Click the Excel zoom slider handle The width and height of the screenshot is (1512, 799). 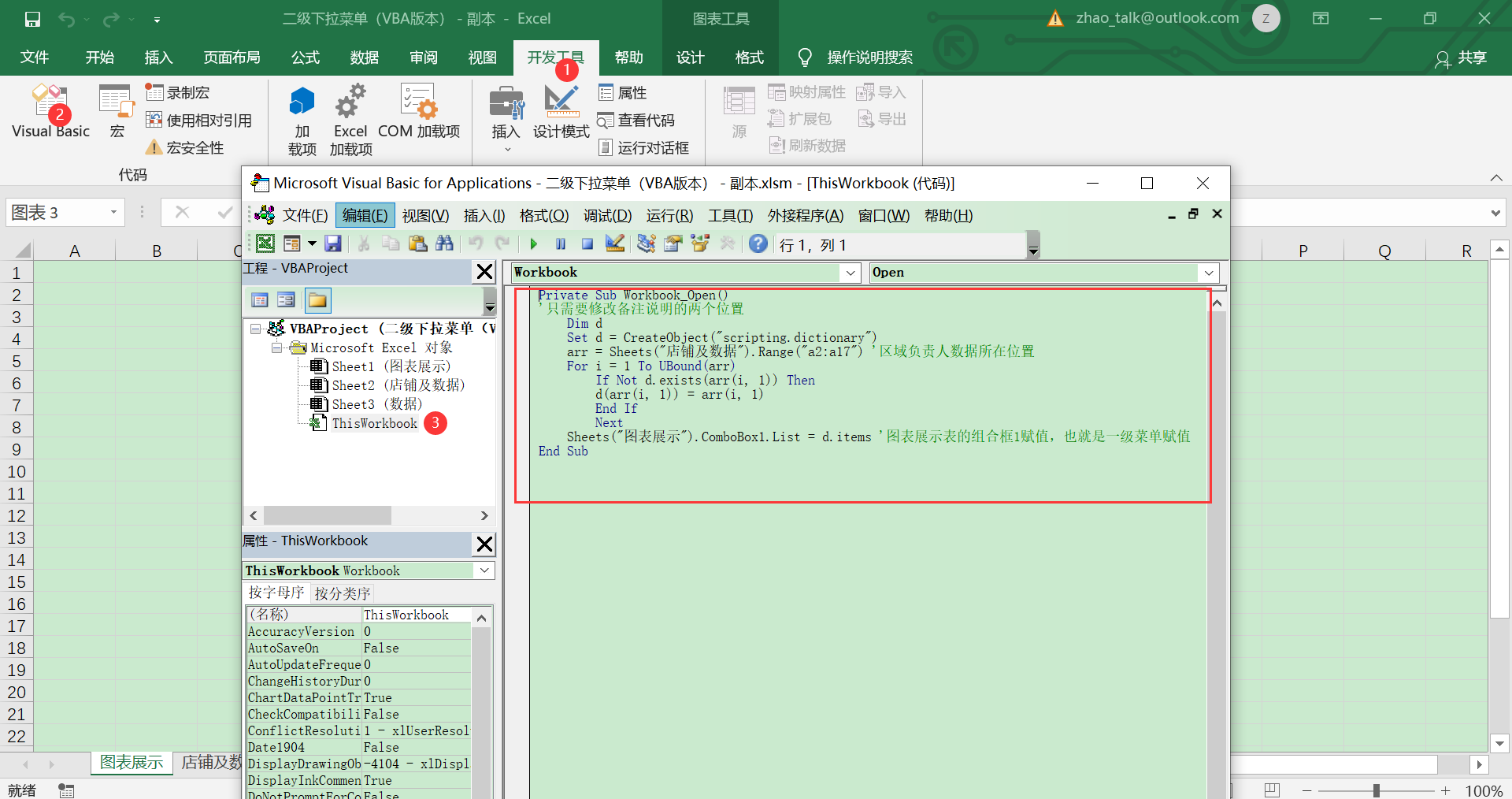[x=1376, y=790]
